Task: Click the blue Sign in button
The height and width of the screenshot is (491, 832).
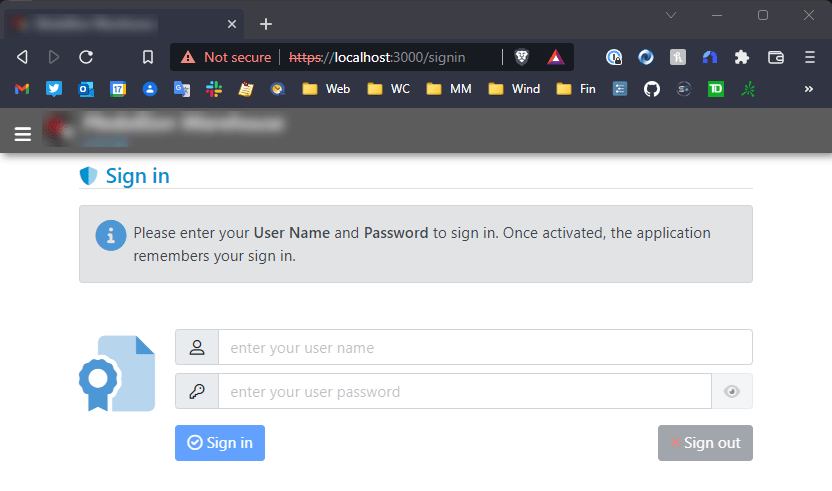Action: click(x=220, y=443)
